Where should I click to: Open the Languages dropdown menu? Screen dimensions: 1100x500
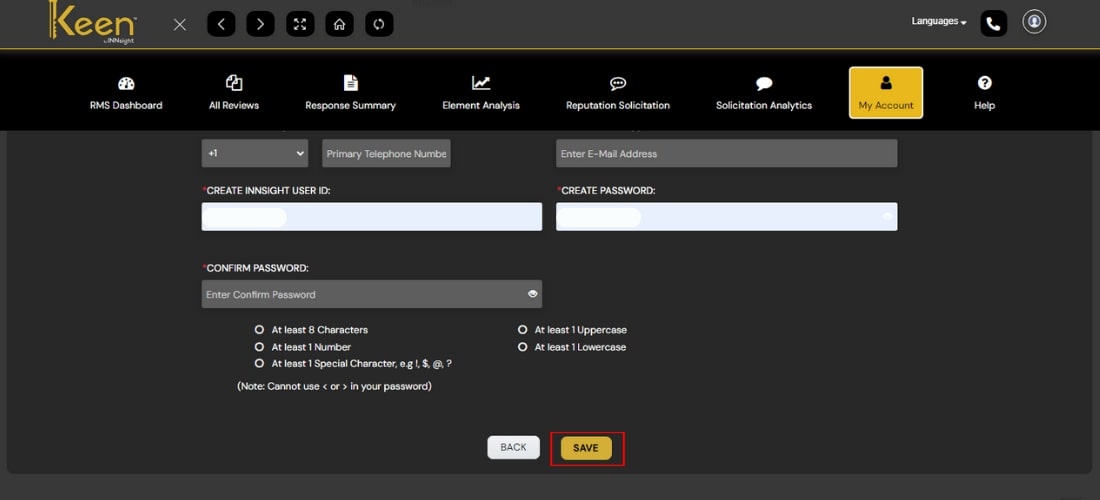[x=938, y=21]
